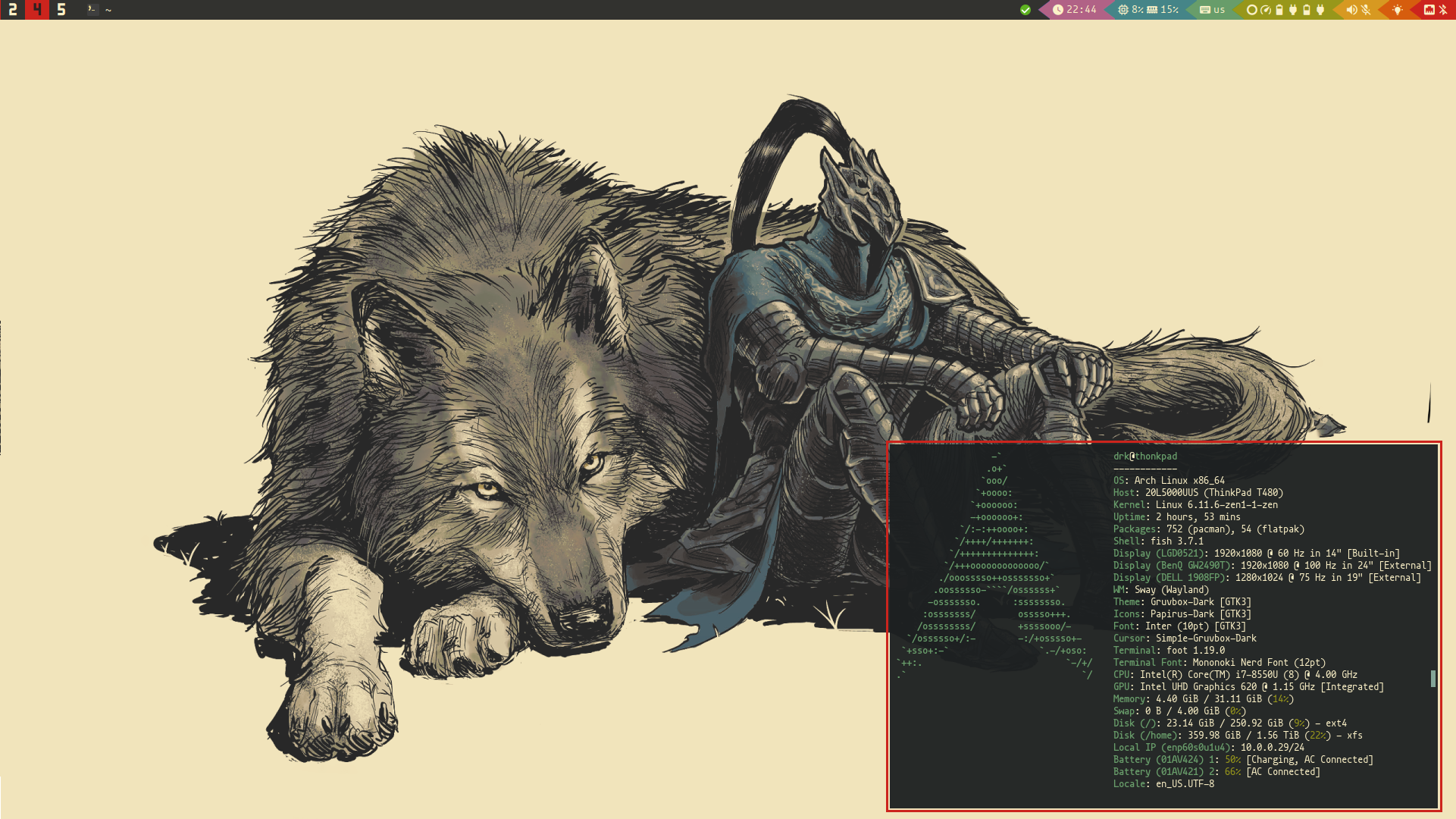The height and width of the screenshot is (819, 1456).
Task: Click the clock icon beside 22:44
Action: [x=1057, y=10]
